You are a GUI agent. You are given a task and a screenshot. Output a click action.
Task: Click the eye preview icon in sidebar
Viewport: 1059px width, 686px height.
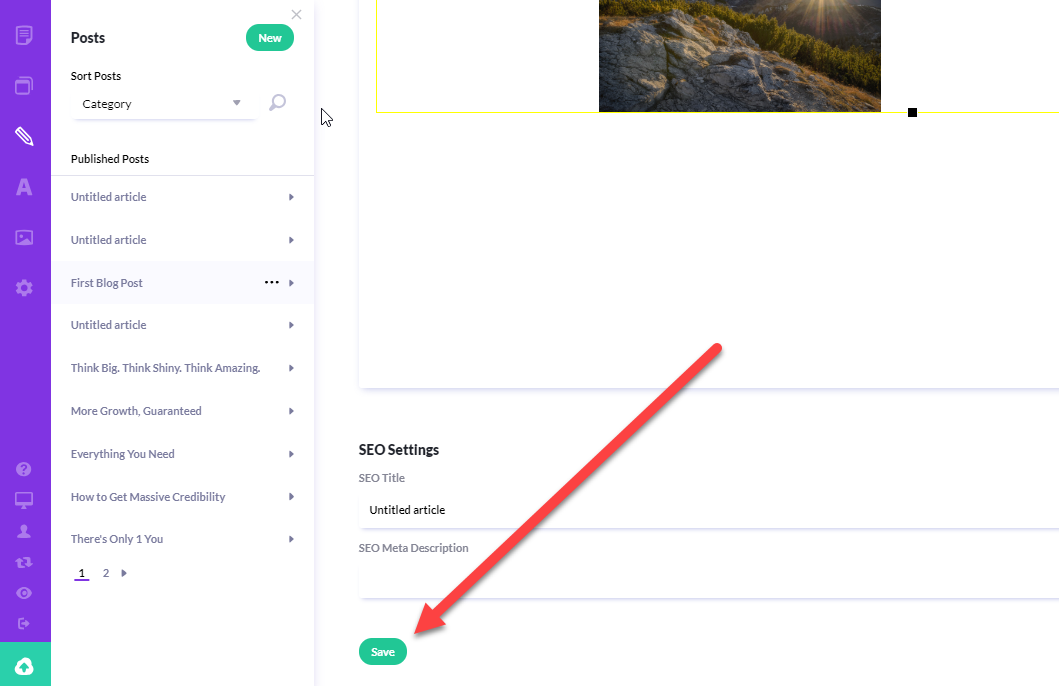click(24, 593)
